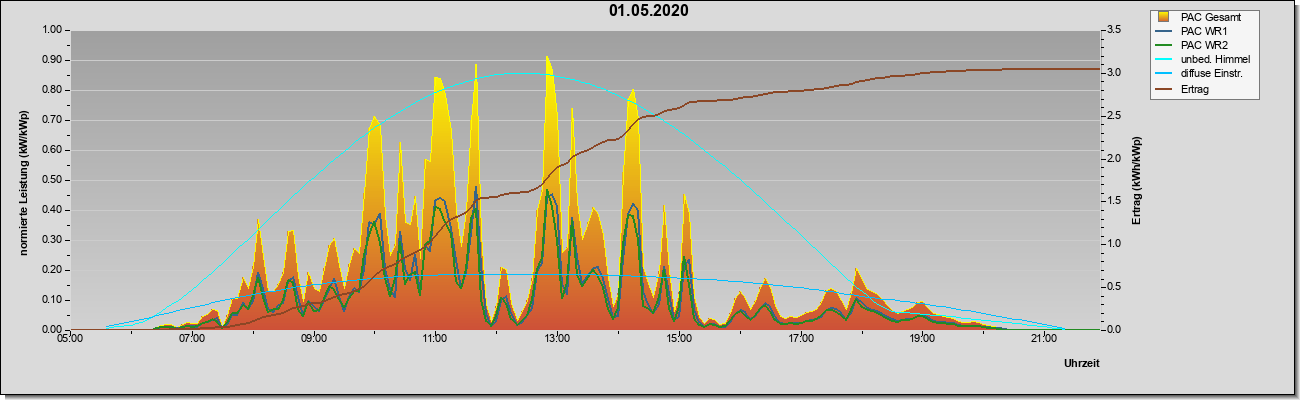Click the 21:00 time axis label
The image size is (1300, 400).
tap(1043, 340)
